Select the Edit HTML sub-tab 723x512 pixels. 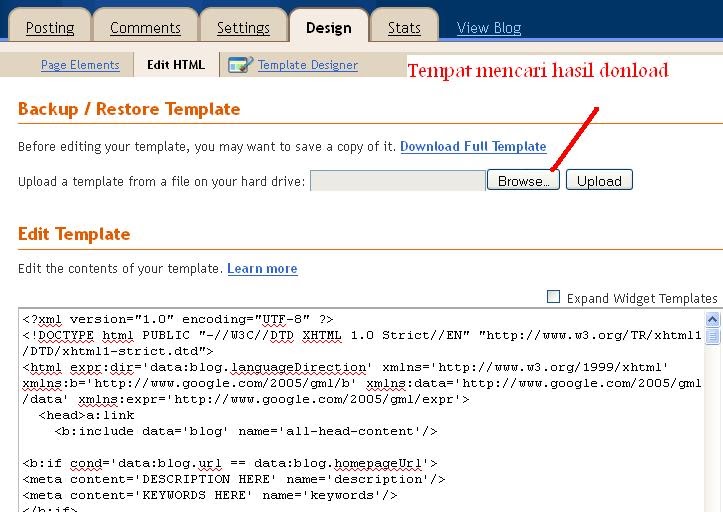click(176, 65)
